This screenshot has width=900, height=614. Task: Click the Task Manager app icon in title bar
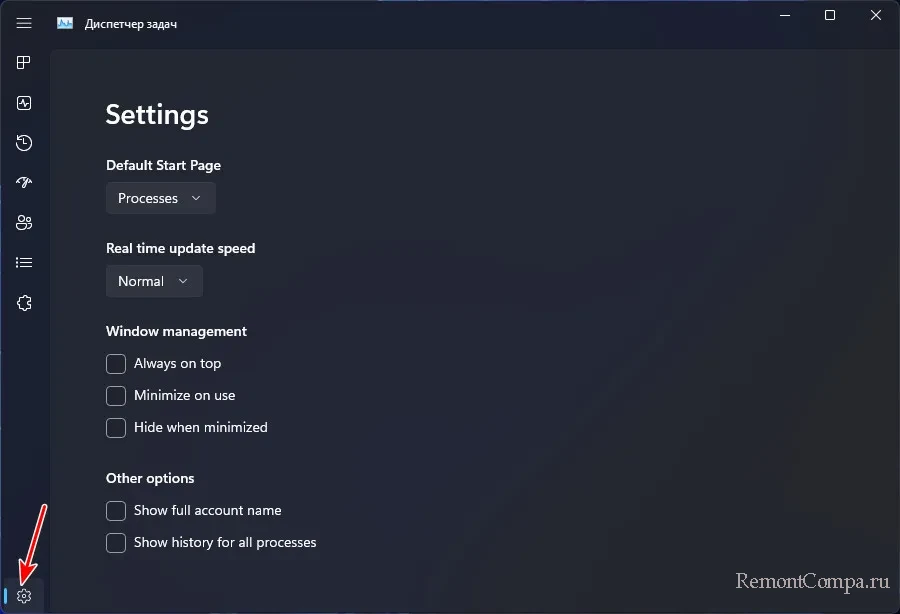pos(65,23)
